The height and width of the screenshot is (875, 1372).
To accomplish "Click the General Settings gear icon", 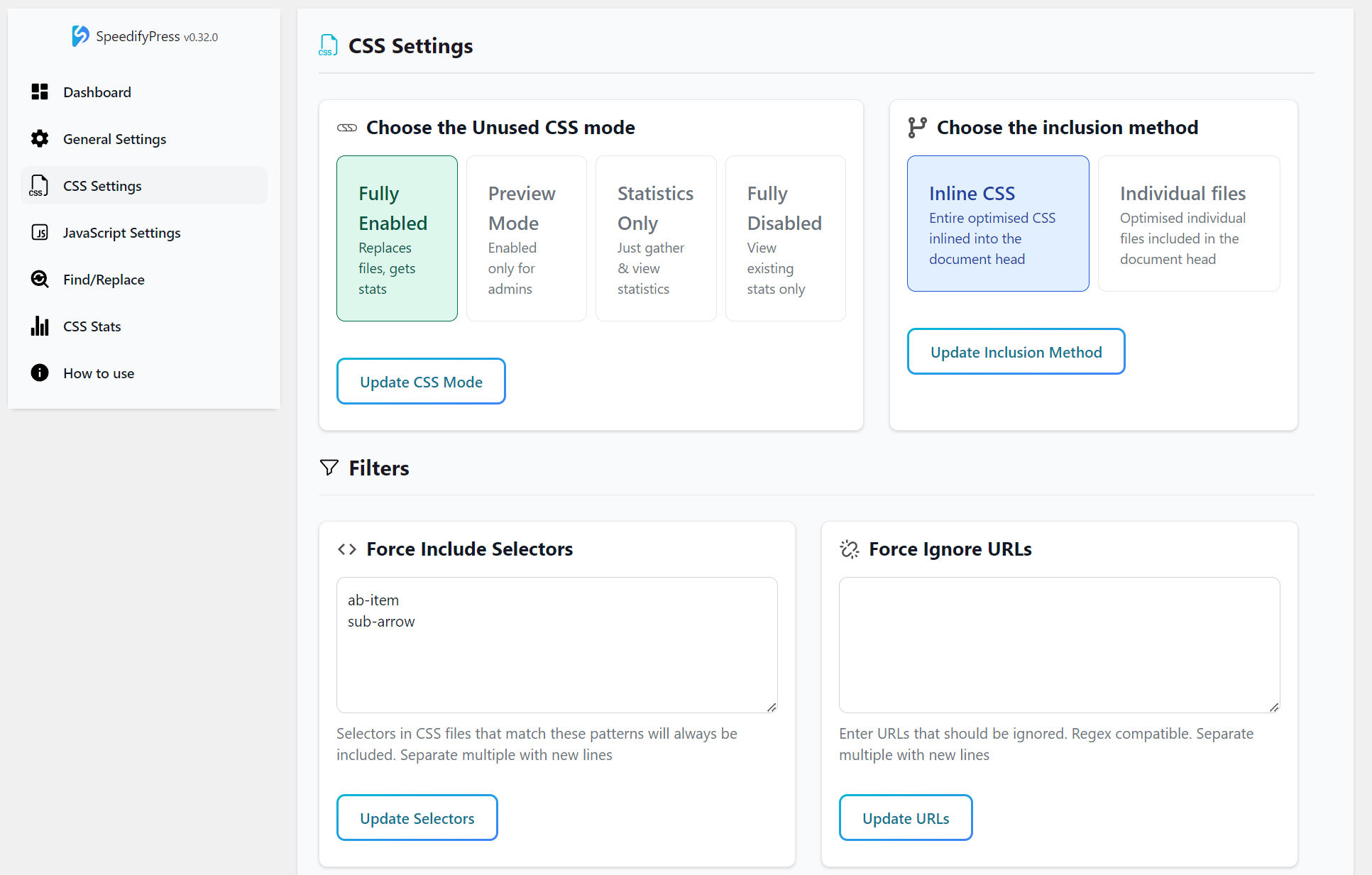I will tap(40, 138).
